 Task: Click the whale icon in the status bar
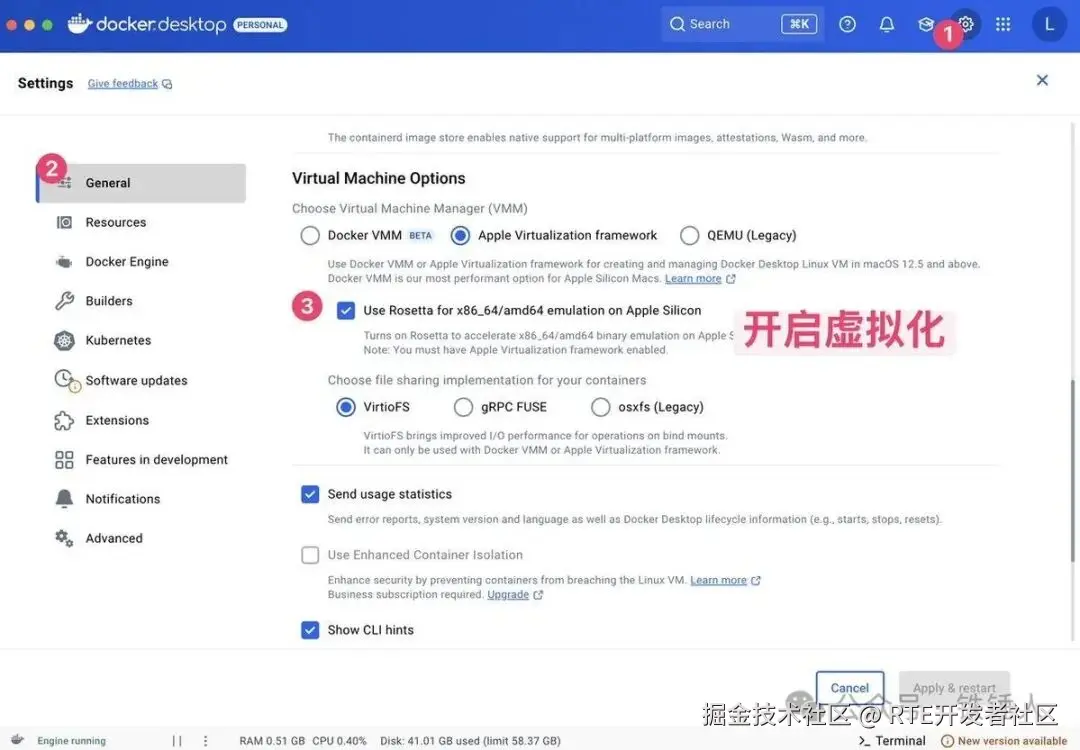coord(17,740)
